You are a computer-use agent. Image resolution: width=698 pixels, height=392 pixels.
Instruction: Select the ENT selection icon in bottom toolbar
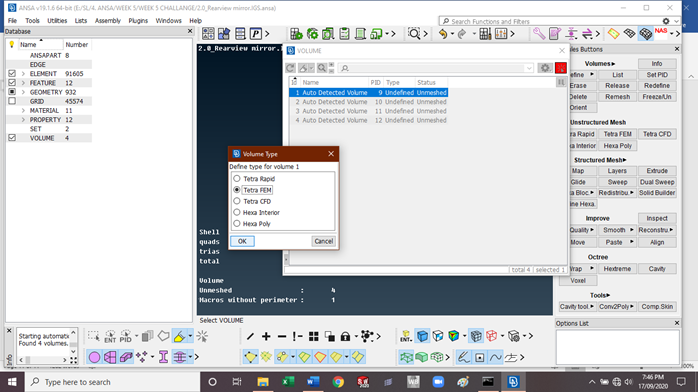110,336
